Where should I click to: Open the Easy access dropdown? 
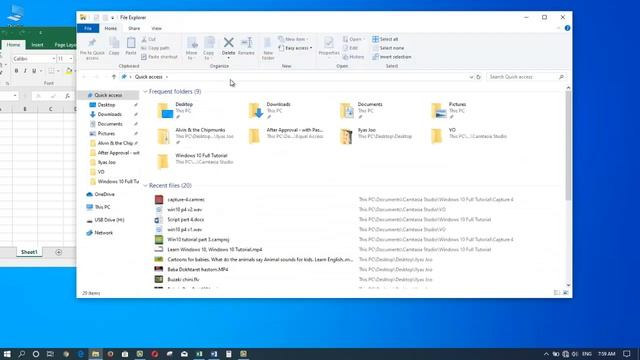[296, 48]
